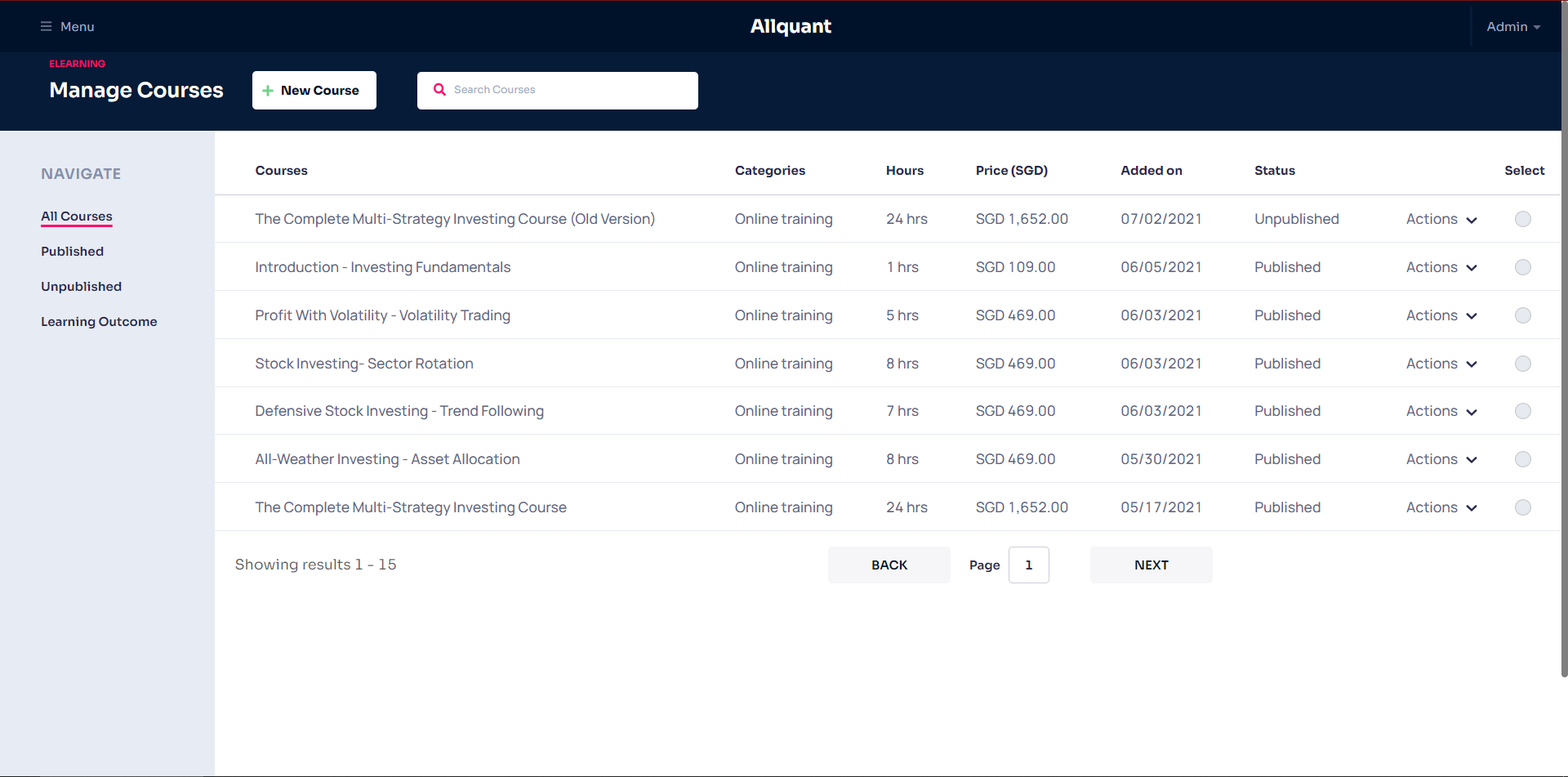This screenshot has width=1568, height=777.
Task: Expand Actions for Introduction - Investing Fundamentals
Action: (1441, 267)
